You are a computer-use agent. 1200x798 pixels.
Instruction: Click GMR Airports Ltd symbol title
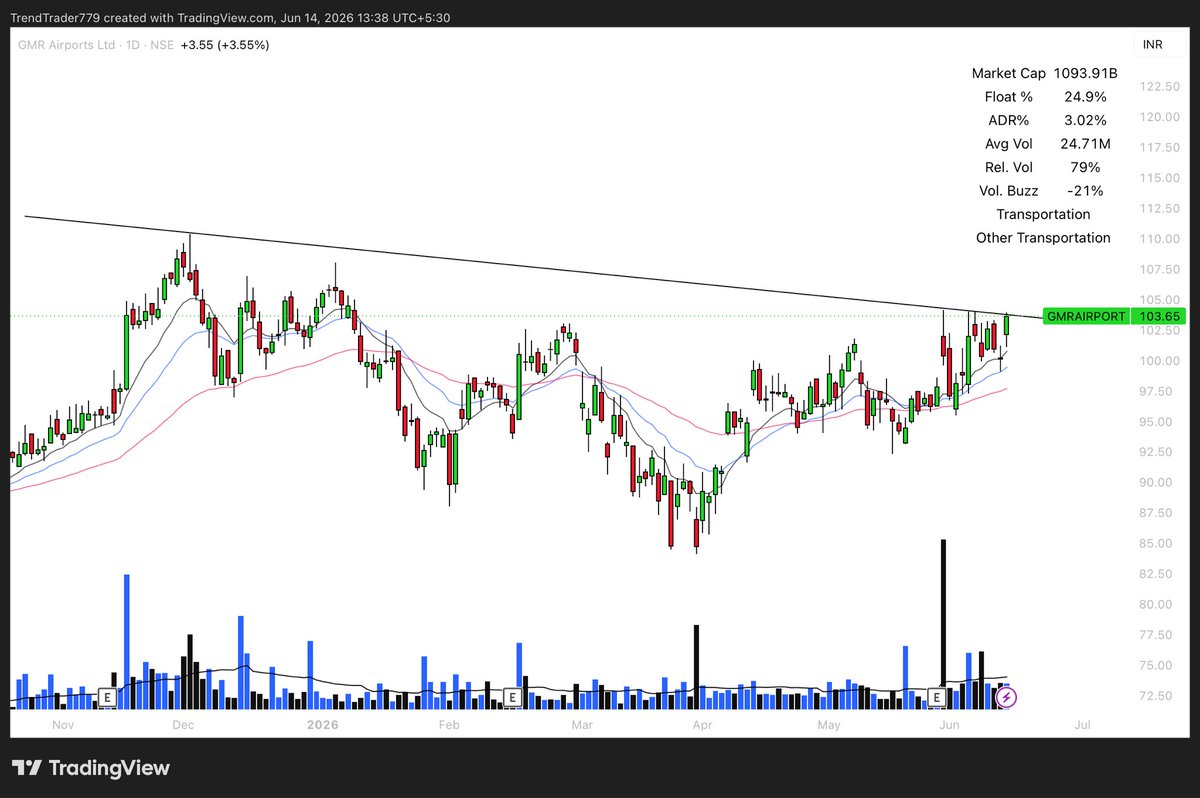pyautogui.click(x=64, y=45)
